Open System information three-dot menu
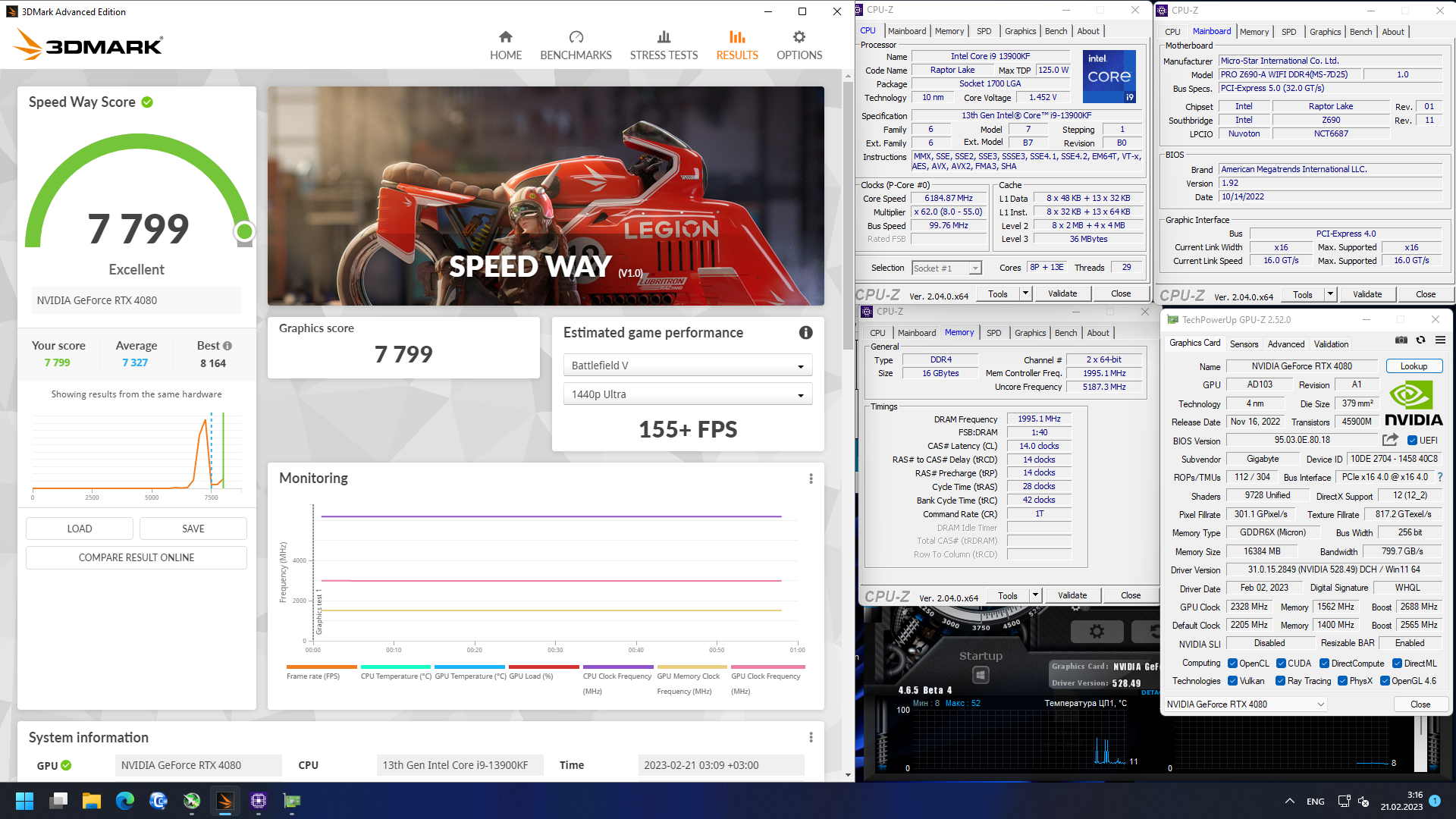1456x819 pixels. tap(811, 737)
